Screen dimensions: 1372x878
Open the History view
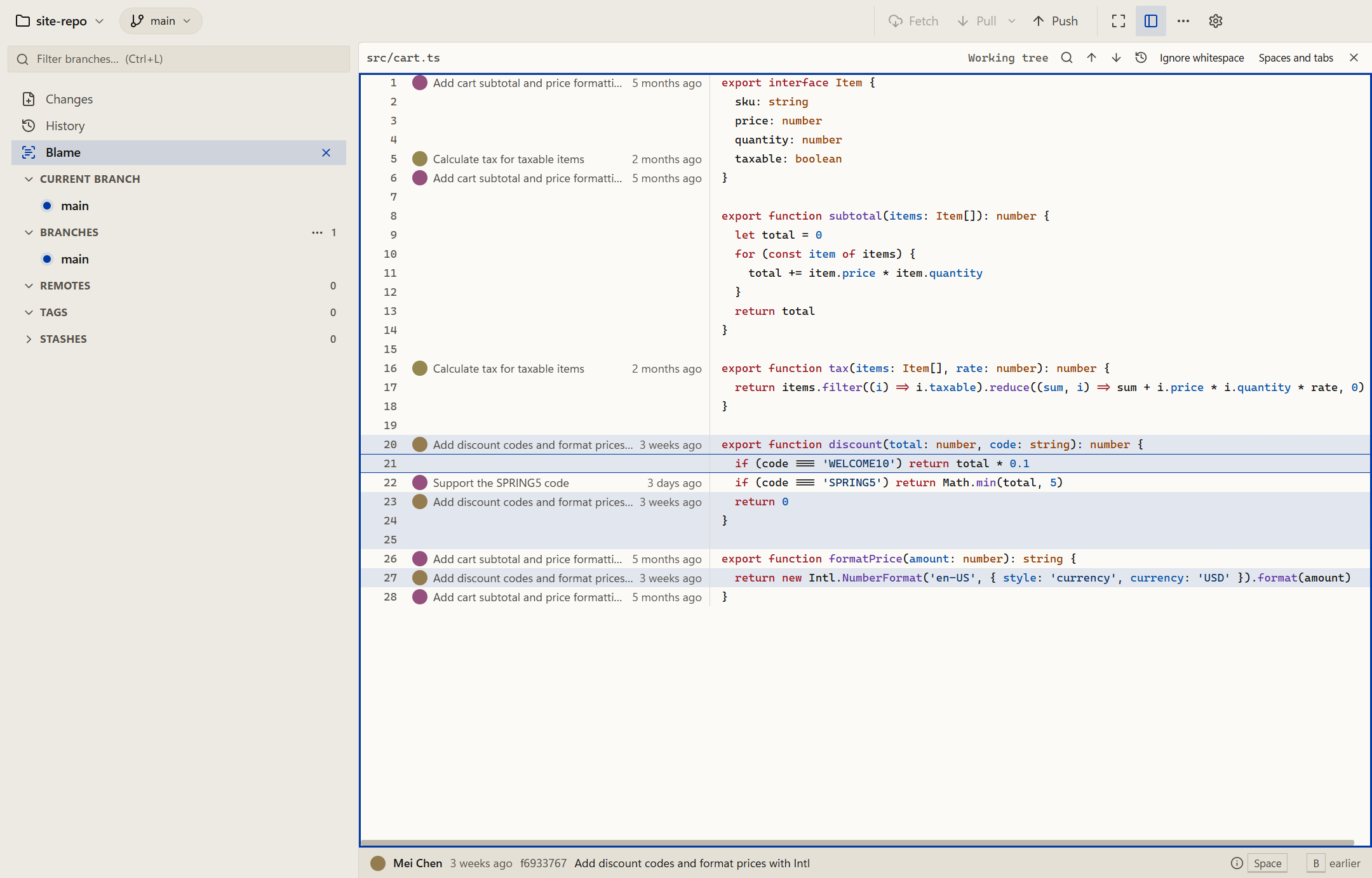pyautogui.click(x=178, y=126)
